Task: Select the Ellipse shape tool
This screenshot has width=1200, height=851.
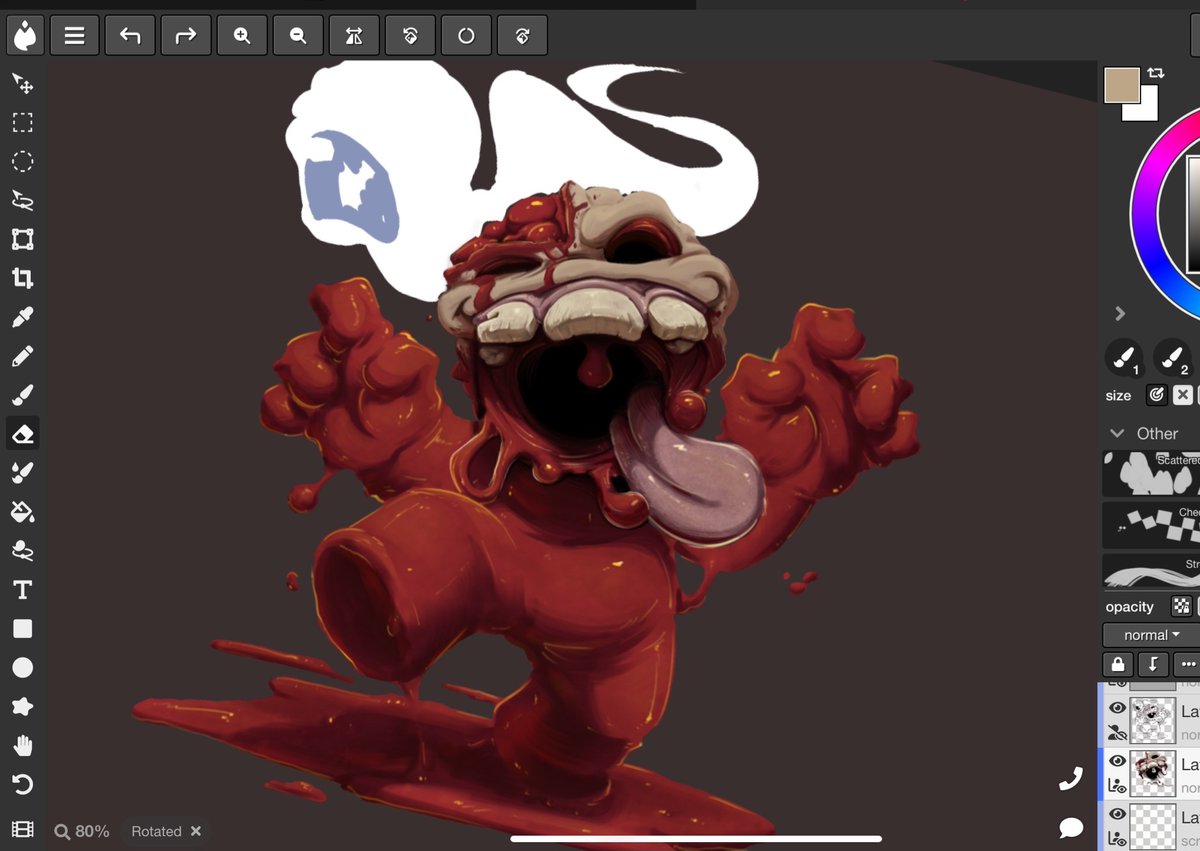Action: pyautogui.click(x=22, y=668)
